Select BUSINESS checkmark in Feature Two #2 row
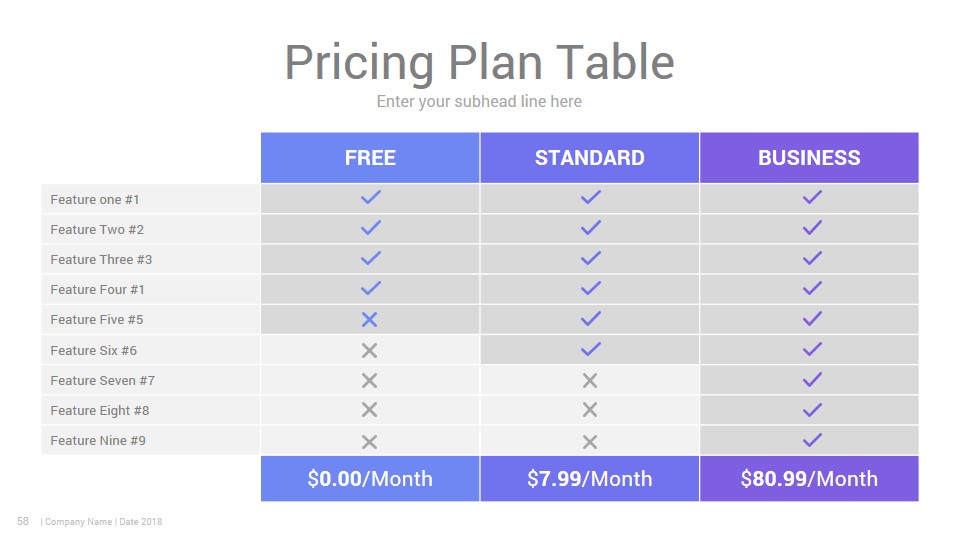Image resolution: width=960 pixels, height=540 pixels. pyautogui.click(x=812, y=228)
